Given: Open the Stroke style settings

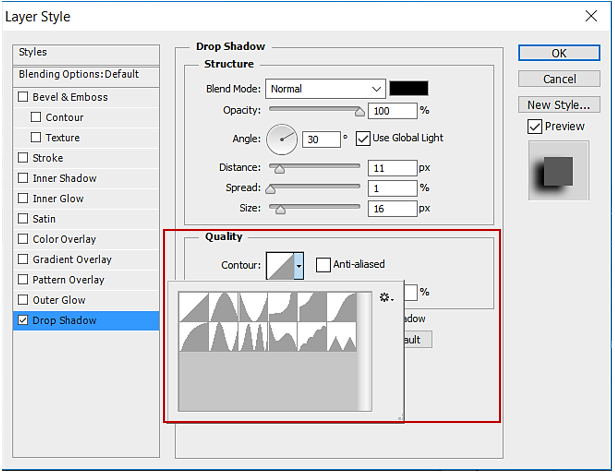Looking at the screenshot, I should pos(48,158).
